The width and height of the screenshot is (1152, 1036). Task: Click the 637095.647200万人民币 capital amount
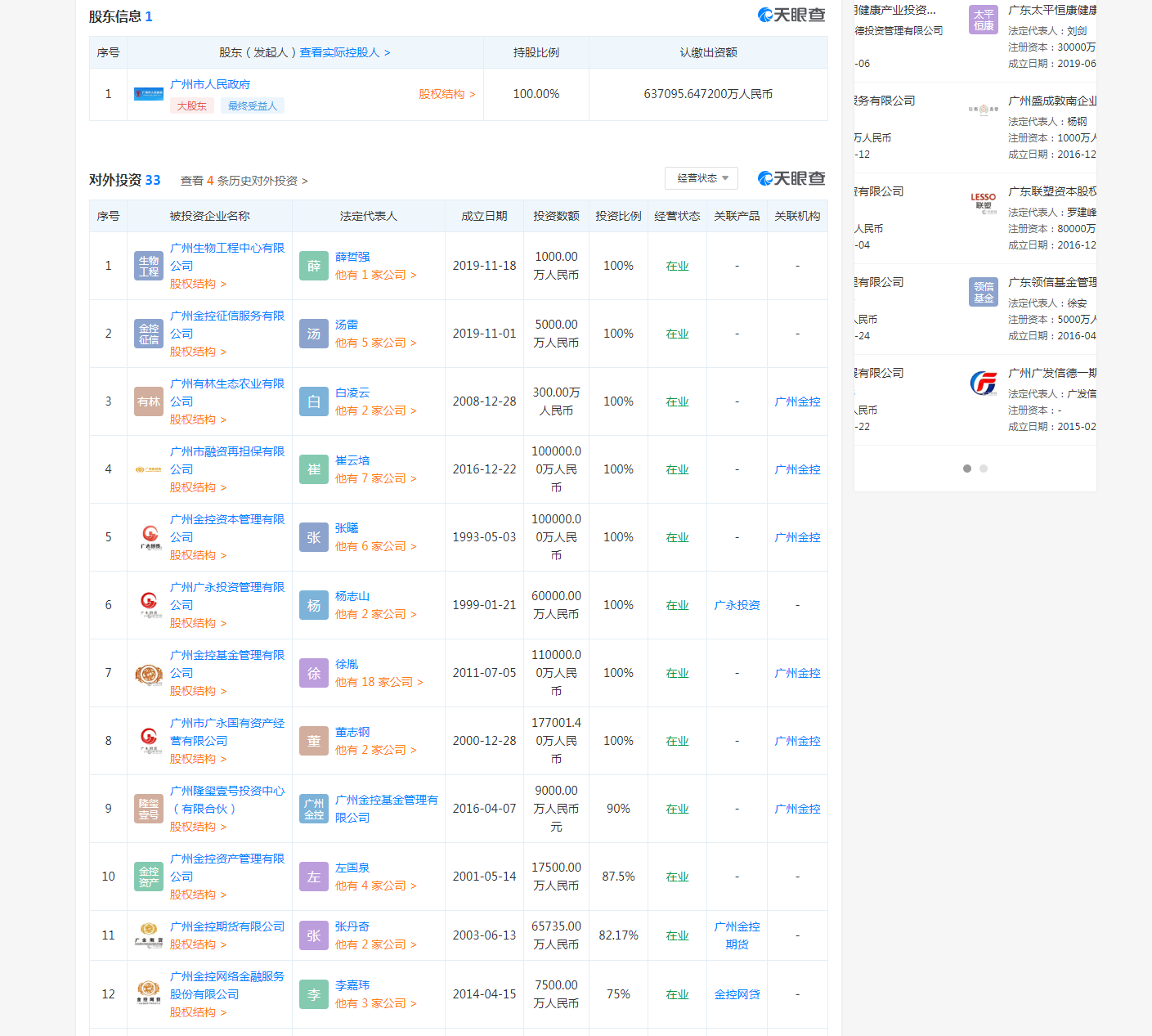point(708,94)
